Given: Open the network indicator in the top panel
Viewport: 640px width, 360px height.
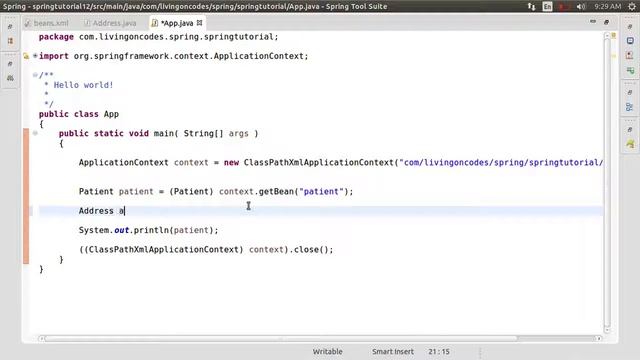Looking at the screenshot, I should click(531, 6).
